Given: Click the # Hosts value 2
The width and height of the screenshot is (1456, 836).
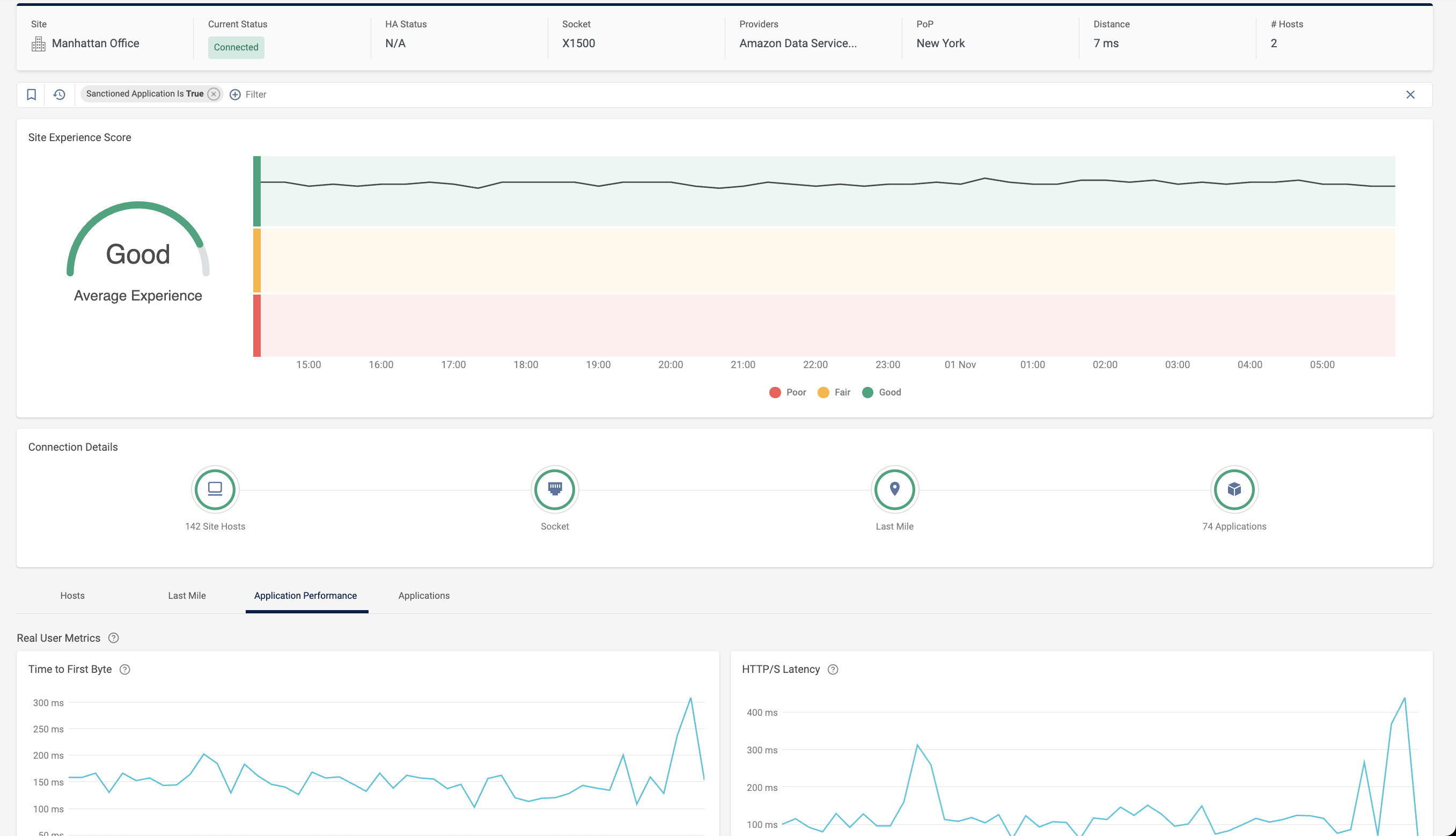Looking at the screenshot, I should coord(1274,43).
